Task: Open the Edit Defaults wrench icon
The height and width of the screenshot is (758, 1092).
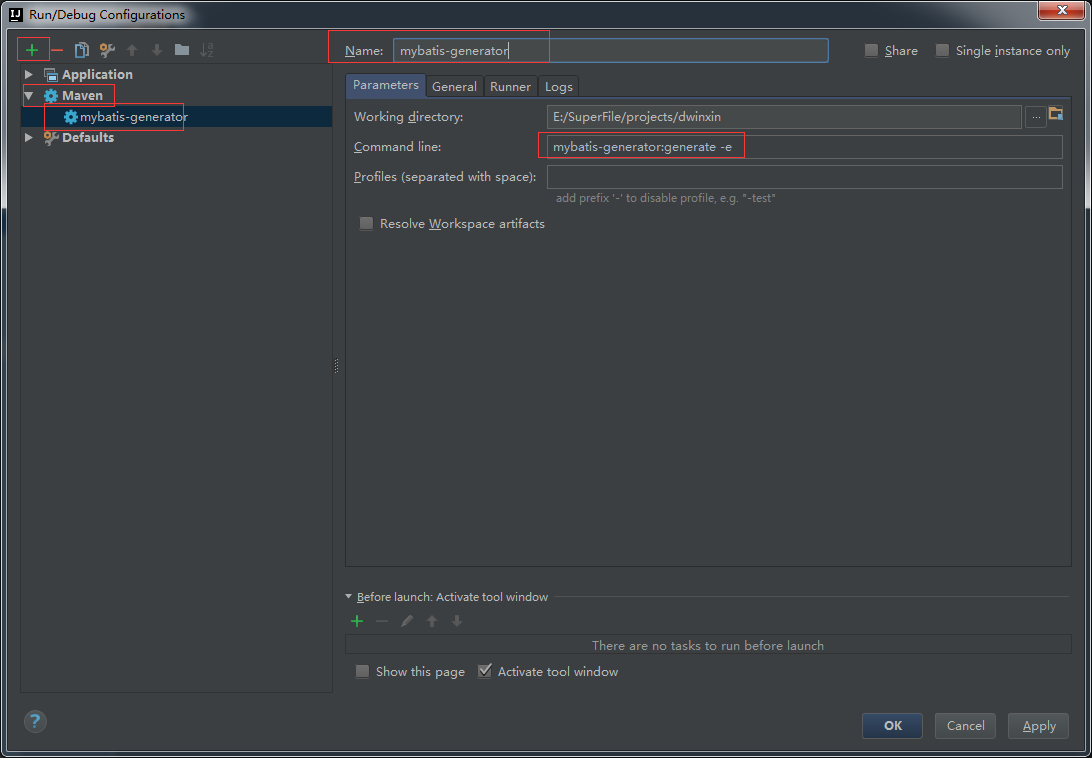Action: tap(107, 50)
